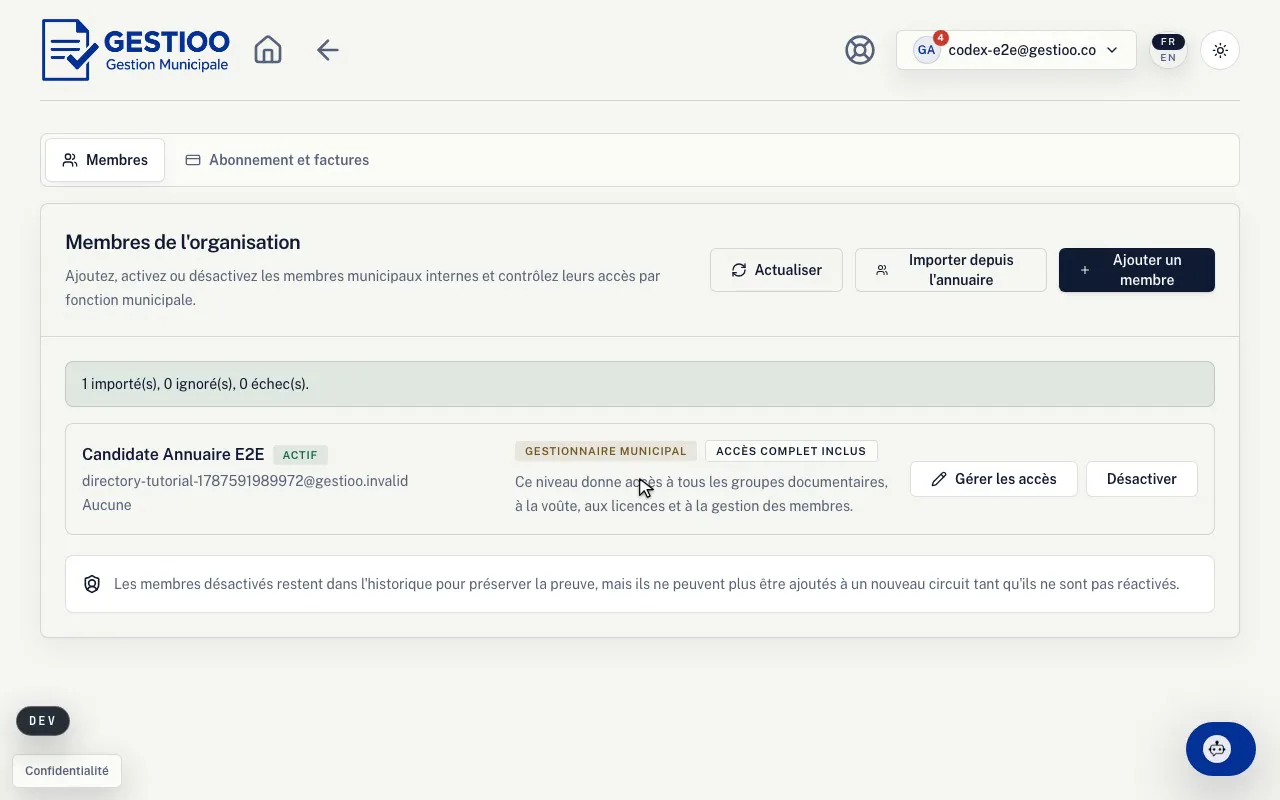Open the help lifebuoy icon
The image size is (1280, 800).
click(860, 50)
